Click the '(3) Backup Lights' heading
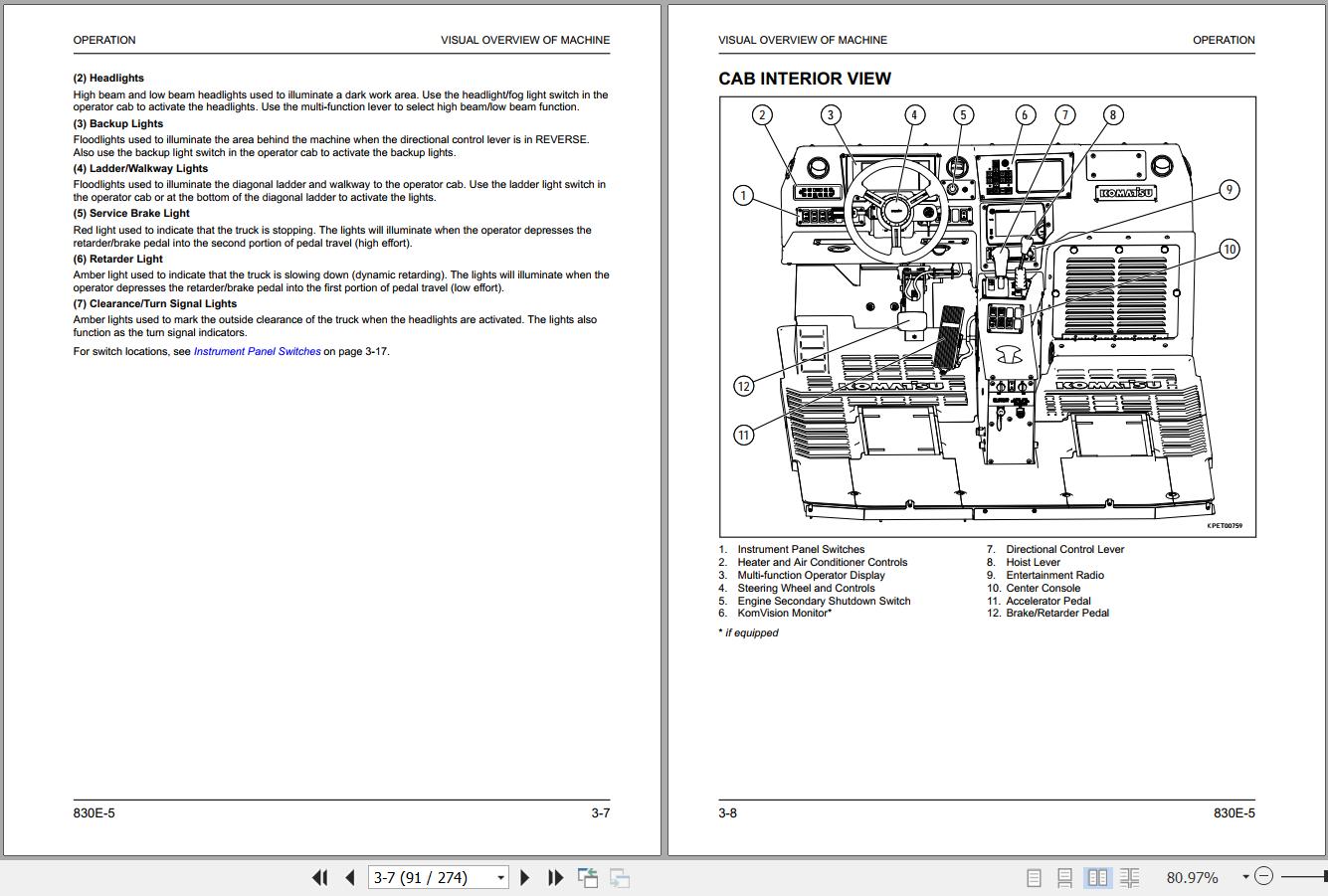This screenshot has height=896, width=1328. [x=118, y=123]
